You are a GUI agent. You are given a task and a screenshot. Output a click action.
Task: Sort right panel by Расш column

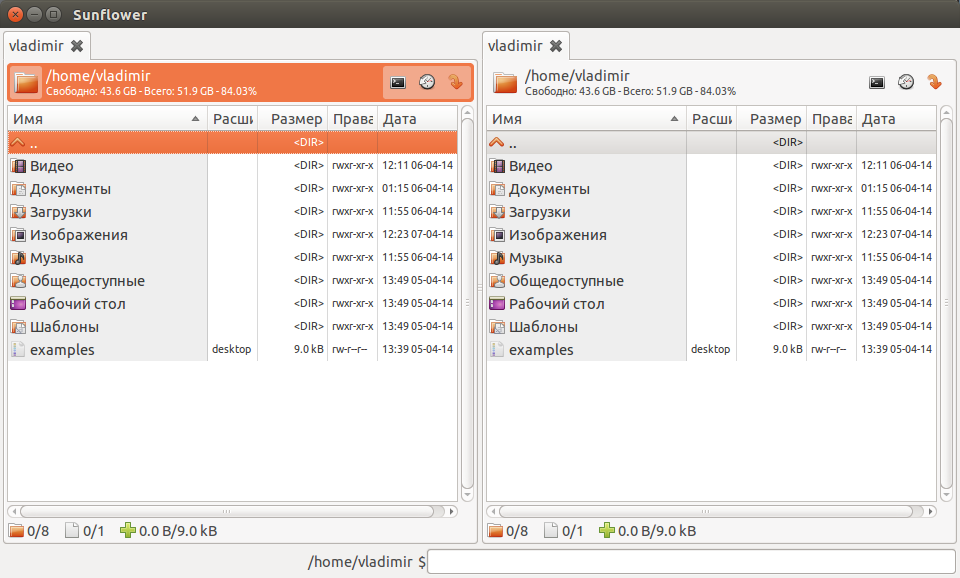[711, 119]
